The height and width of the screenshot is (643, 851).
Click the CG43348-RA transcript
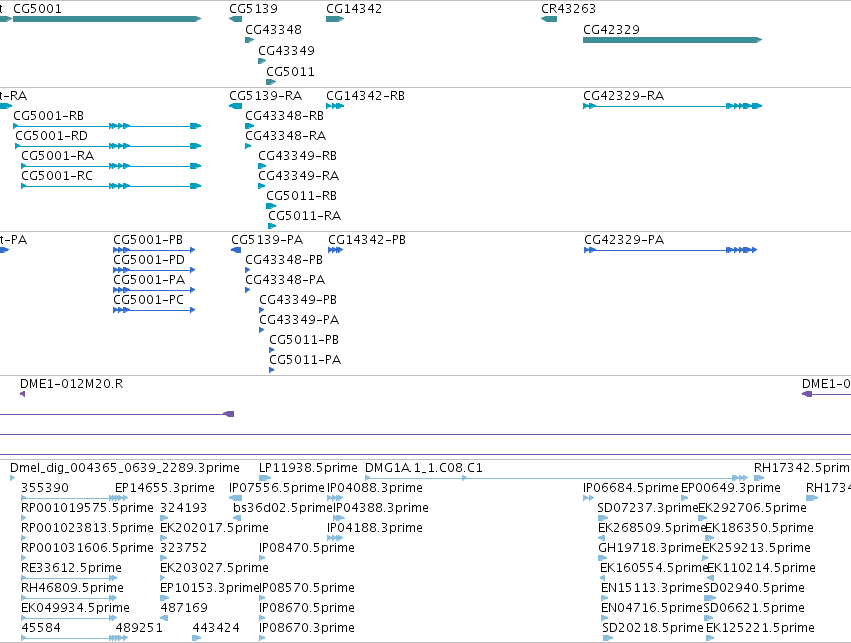click(x=248, y=146)
